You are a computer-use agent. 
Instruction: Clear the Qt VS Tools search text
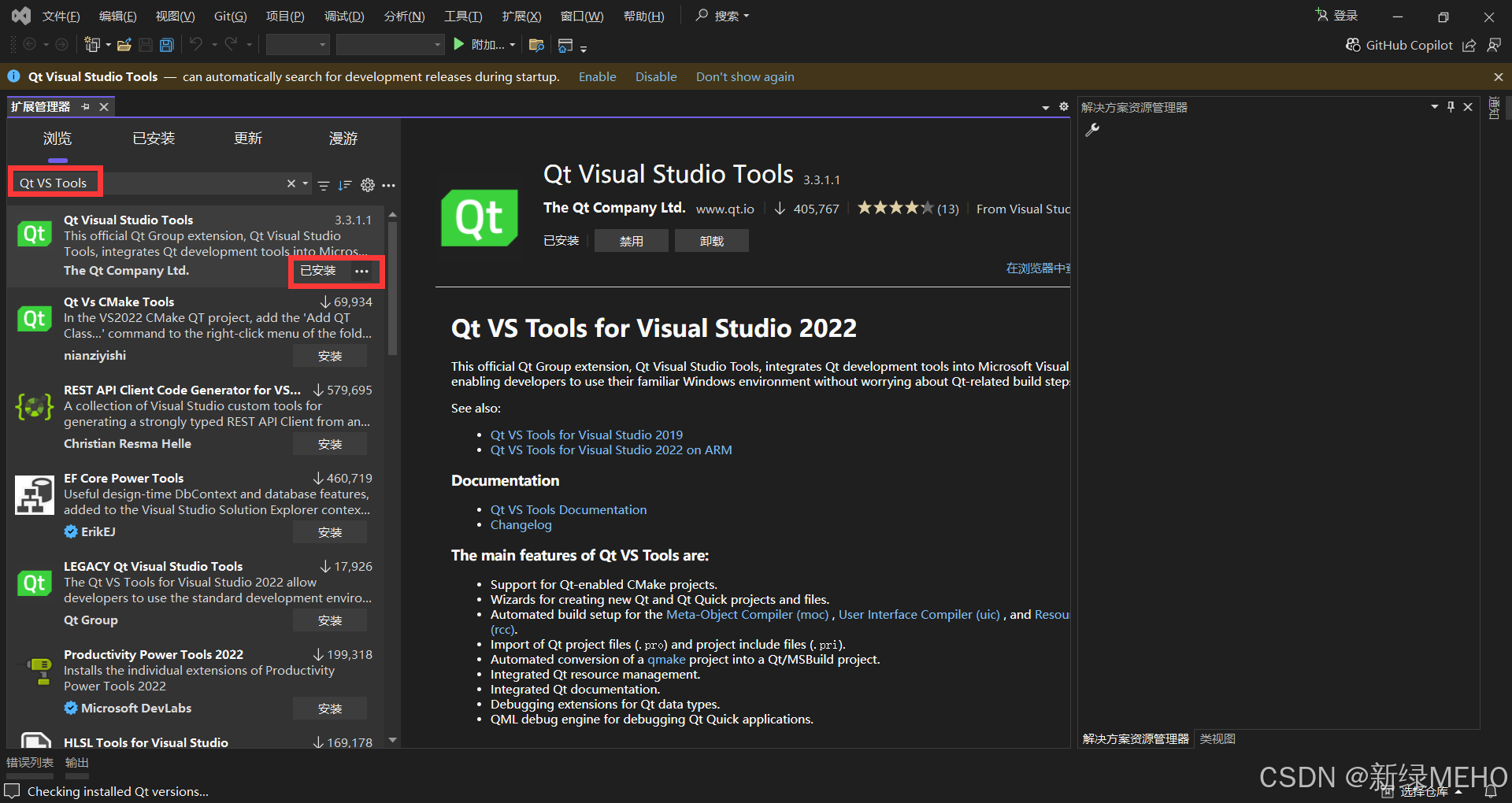(291, 183)
